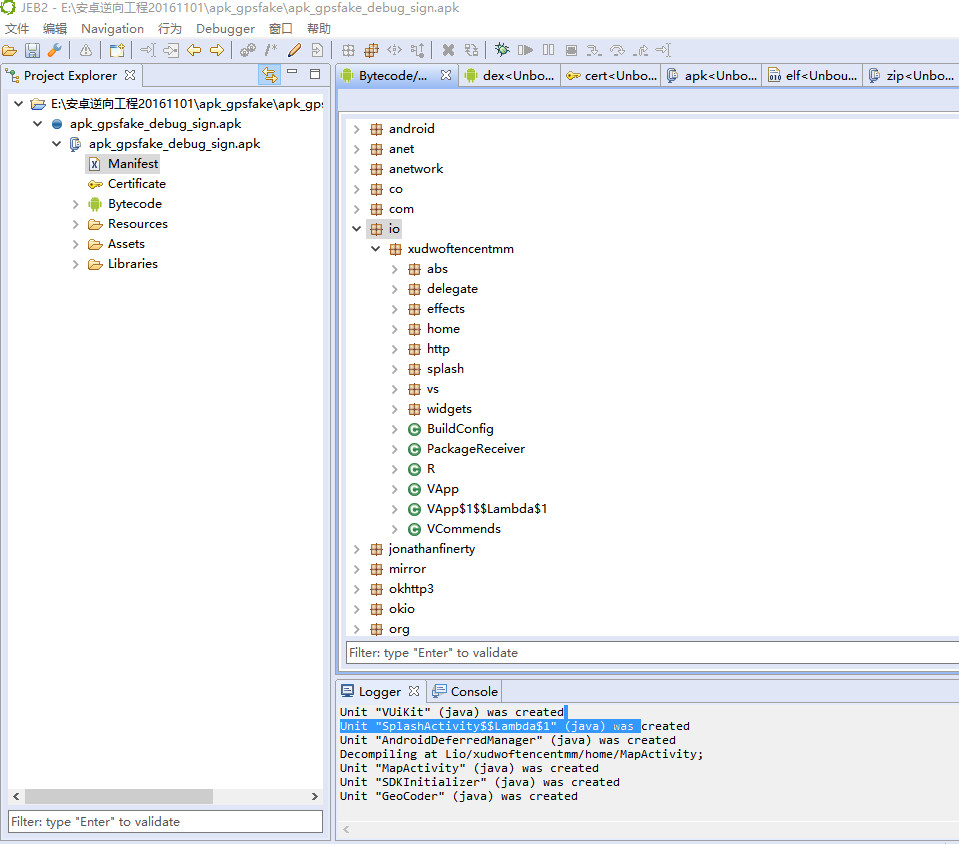The width and height of the screenshot is (959, 844).
Task: Click the green bug debug icon
Action: tap(502, 50)
